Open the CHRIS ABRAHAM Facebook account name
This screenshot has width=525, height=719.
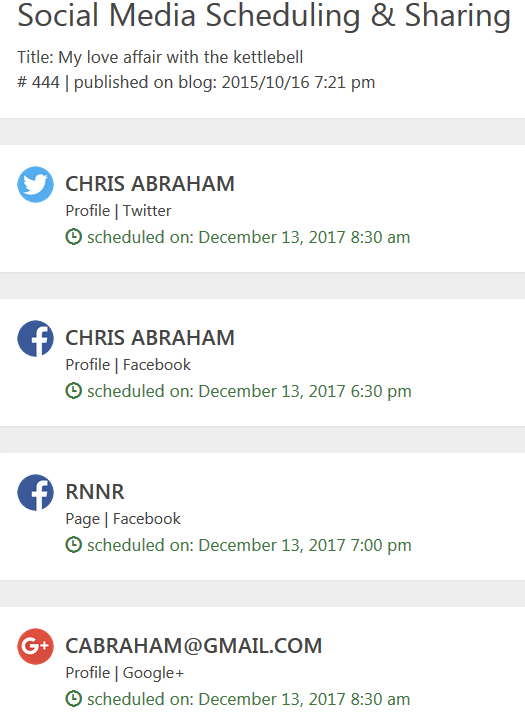point(150,338)
